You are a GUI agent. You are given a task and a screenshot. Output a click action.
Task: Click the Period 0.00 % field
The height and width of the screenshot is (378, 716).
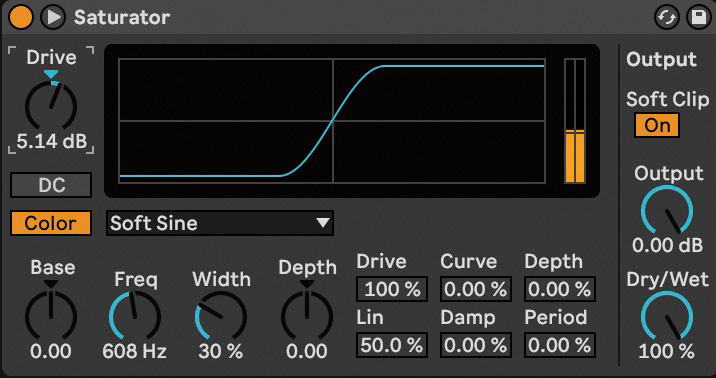pos(560,345)
